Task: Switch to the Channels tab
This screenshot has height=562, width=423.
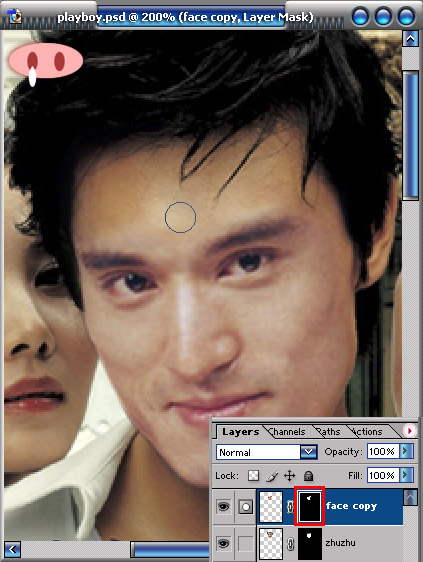Action: pyautogui.click(x=287, y=432)
